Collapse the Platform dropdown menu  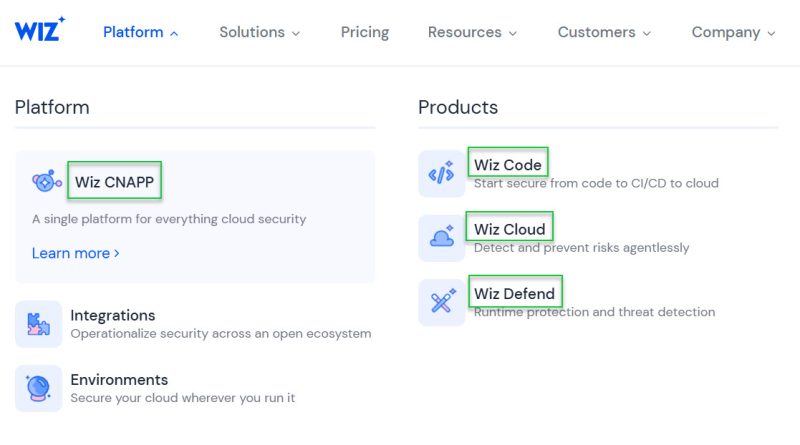click(140, 32)
